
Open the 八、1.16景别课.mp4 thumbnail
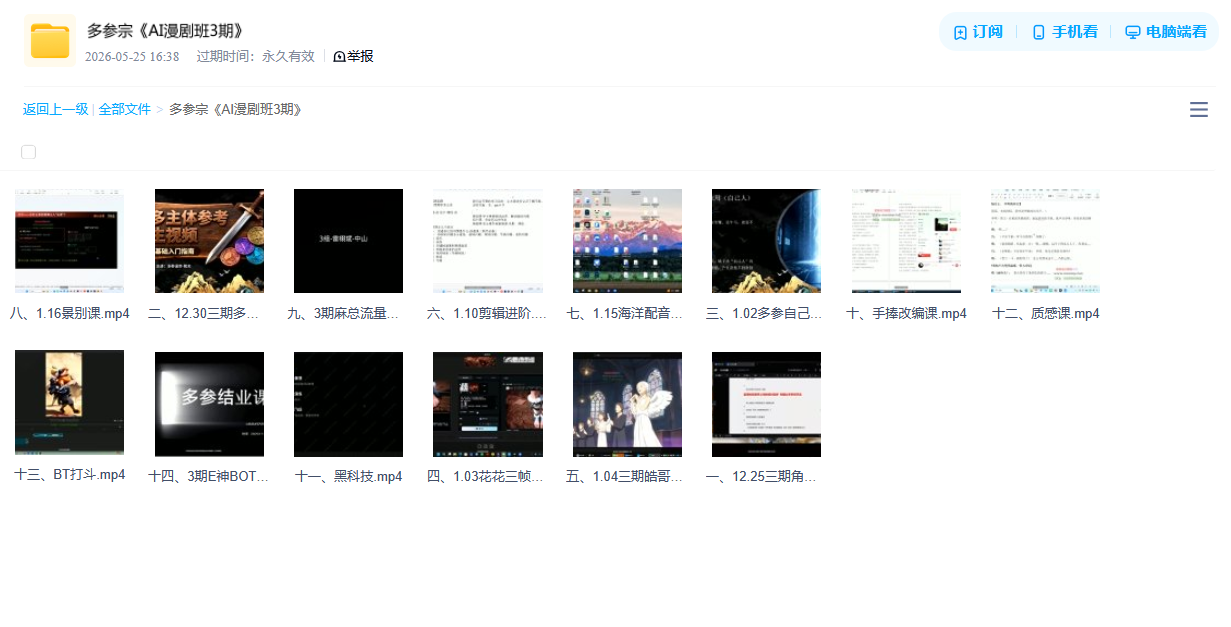[69, 240]
